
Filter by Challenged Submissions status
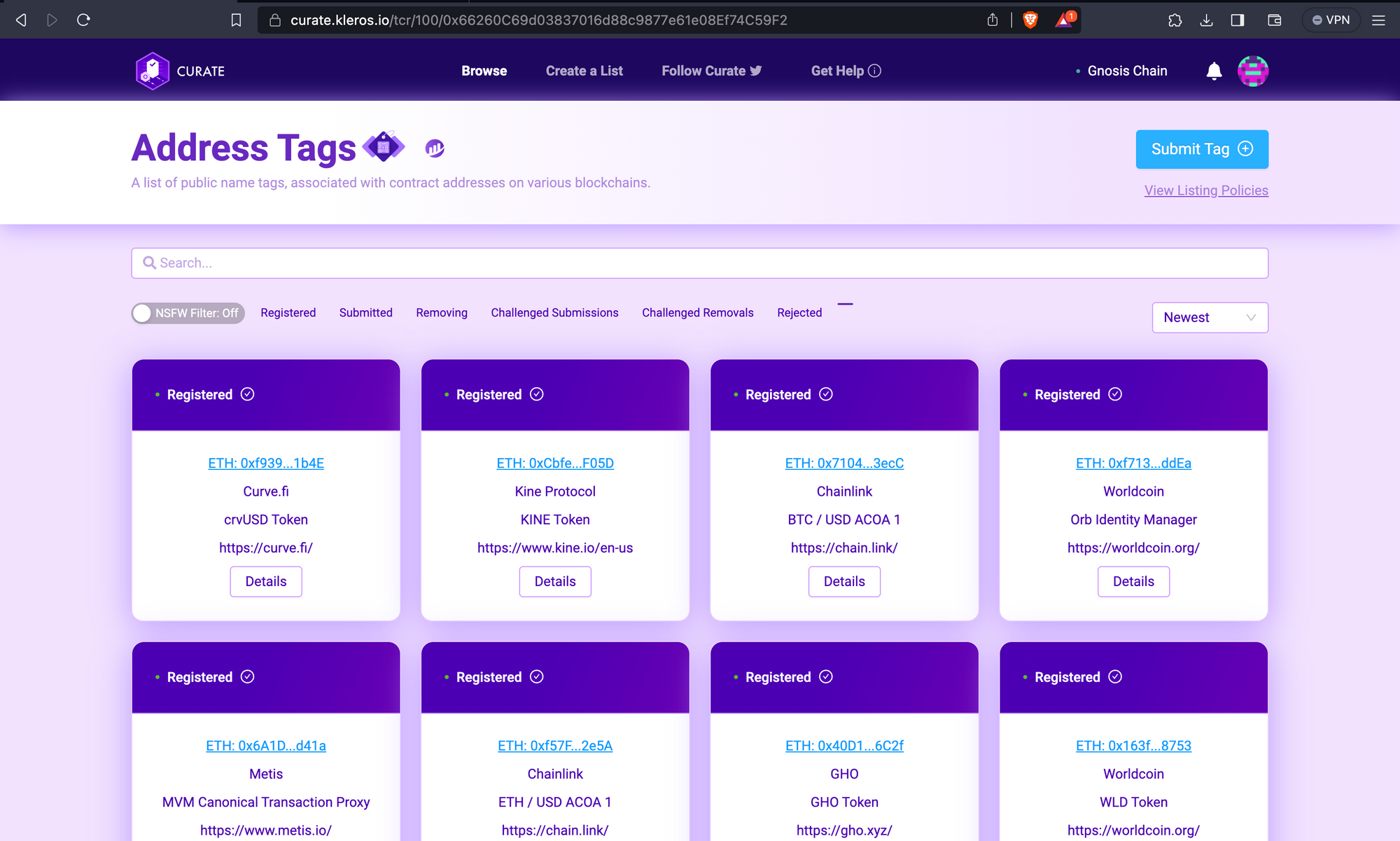click(x=554, y=313)
